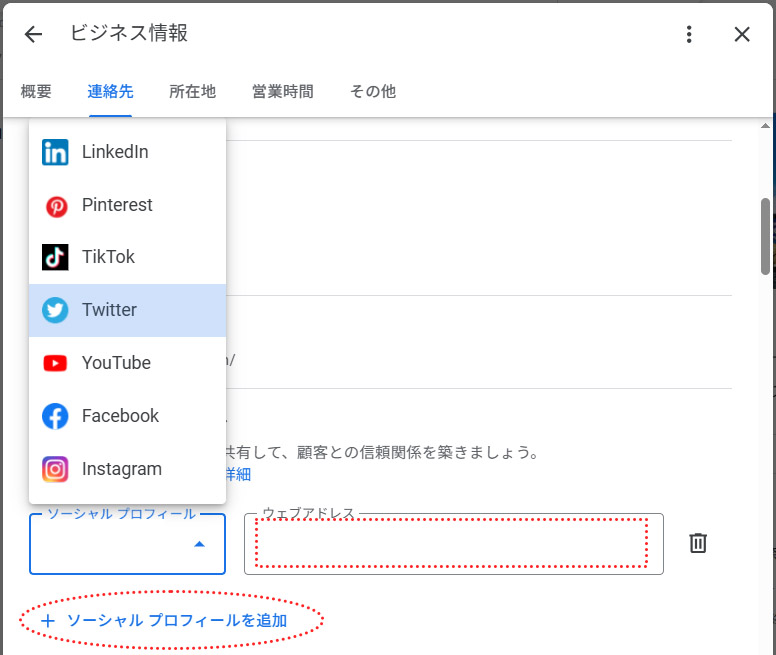The image size is (776, 655).
Task: Collapse the ソーシャル プロフィール dropdown arrow
Action: tap(199, 544)
